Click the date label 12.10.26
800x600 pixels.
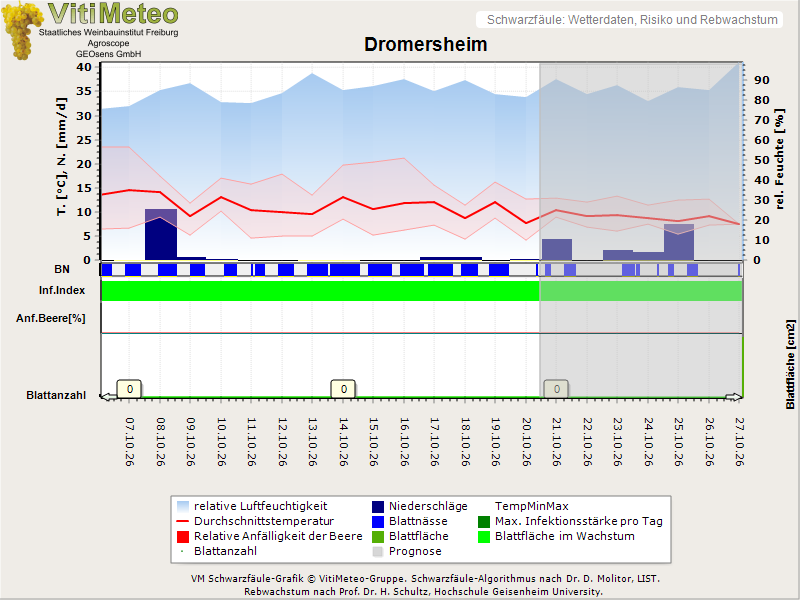282,442
